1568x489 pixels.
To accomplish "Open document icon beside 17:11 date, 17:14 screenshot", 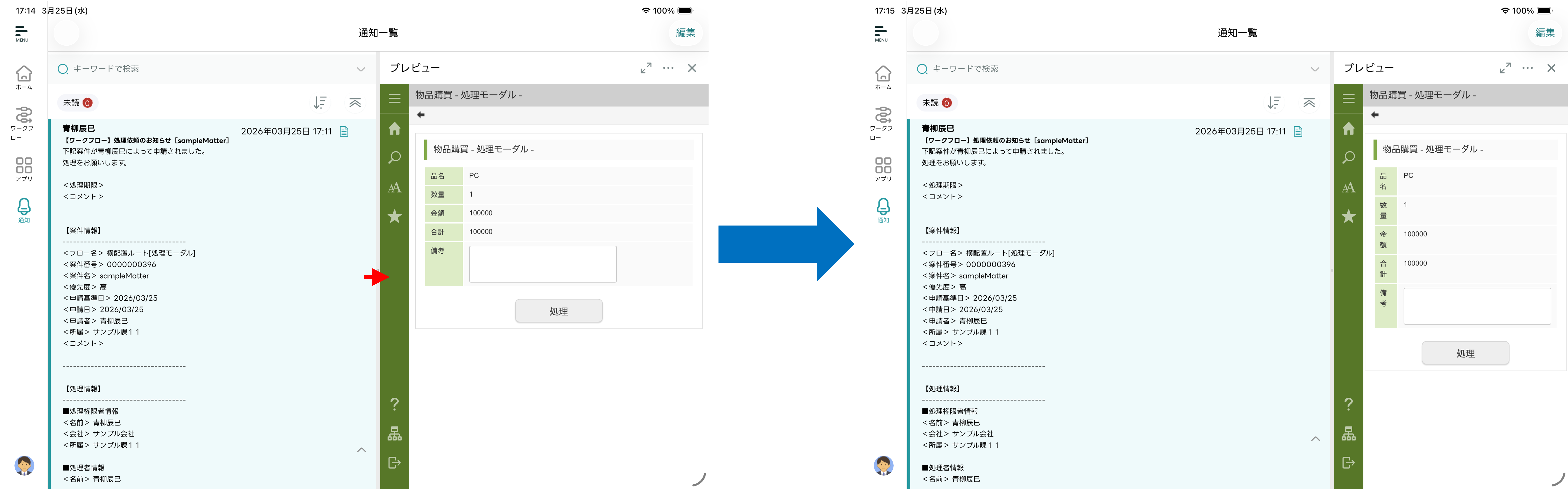I will [x=344, y=131].
